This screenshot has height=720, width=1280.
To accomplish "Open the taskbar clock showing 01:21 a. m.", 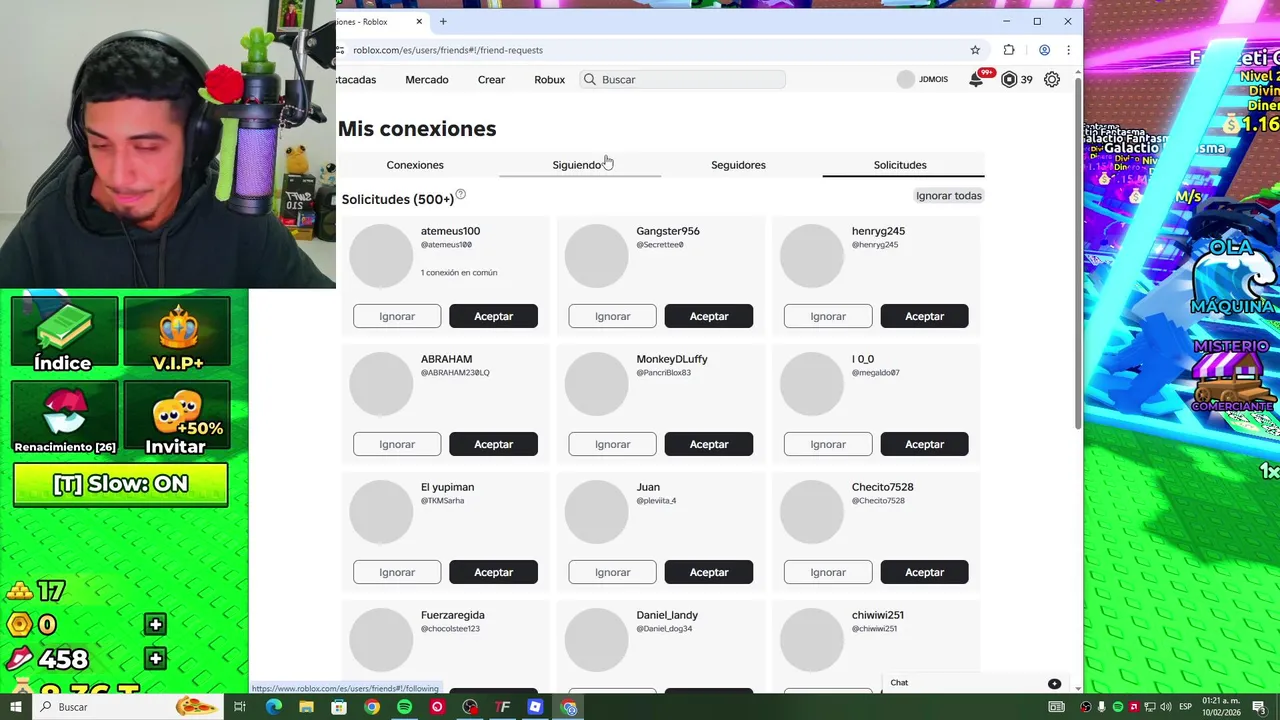I will click(x=1220, y=707).
